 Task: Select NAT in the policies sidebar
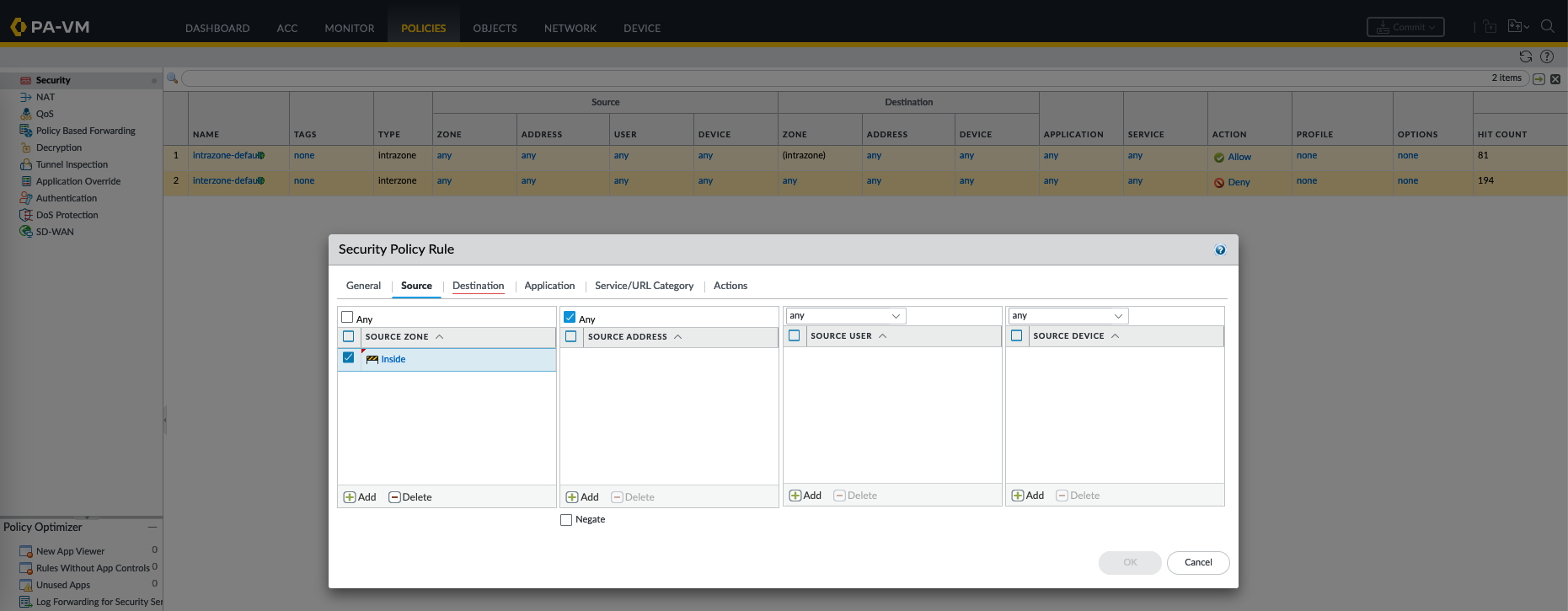pyautogui.click(x=45, y=97)
